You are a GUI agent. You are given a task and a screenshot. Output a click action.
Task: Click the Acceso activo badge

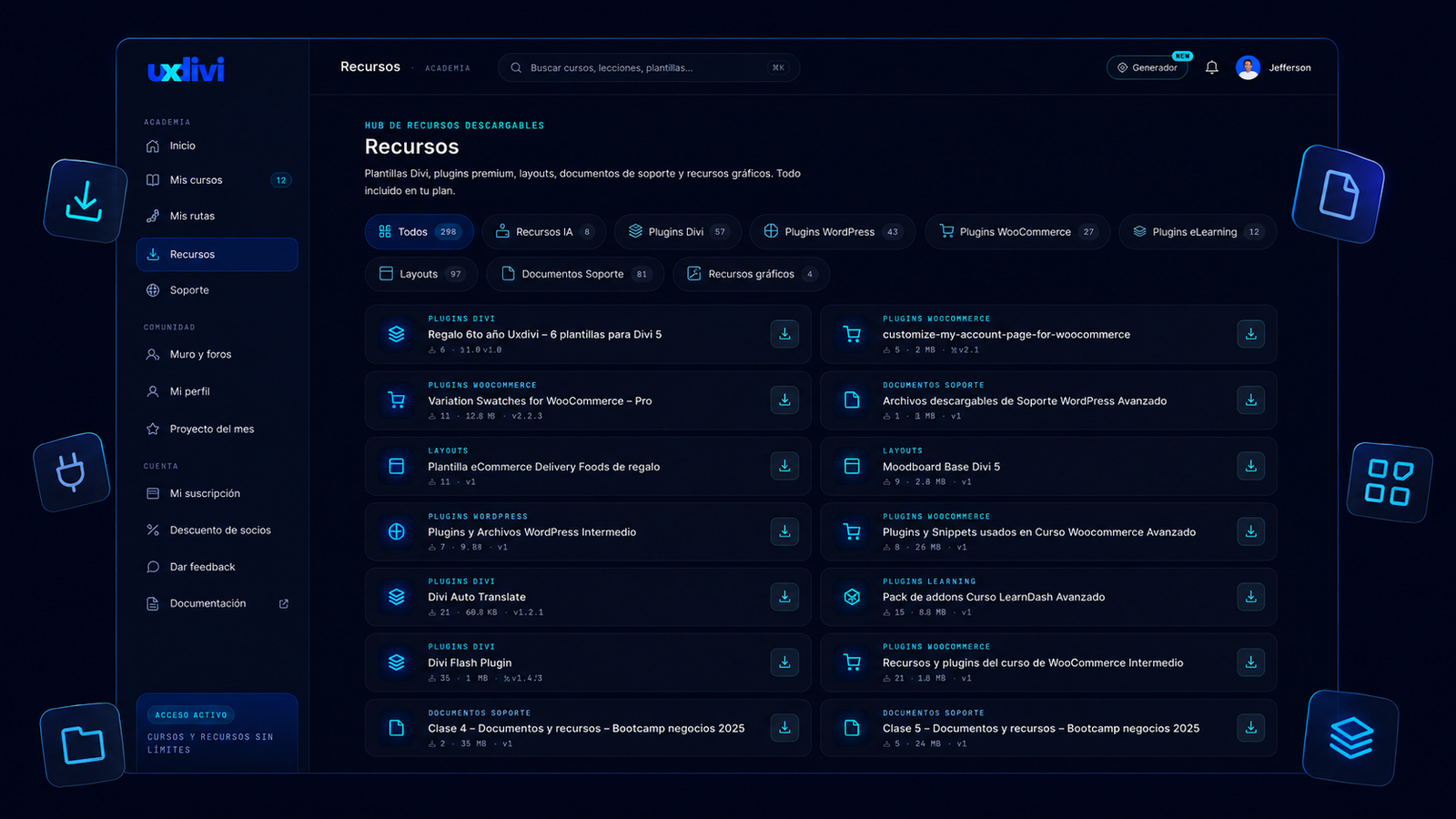pyautogui.click(x=191, y=715)
